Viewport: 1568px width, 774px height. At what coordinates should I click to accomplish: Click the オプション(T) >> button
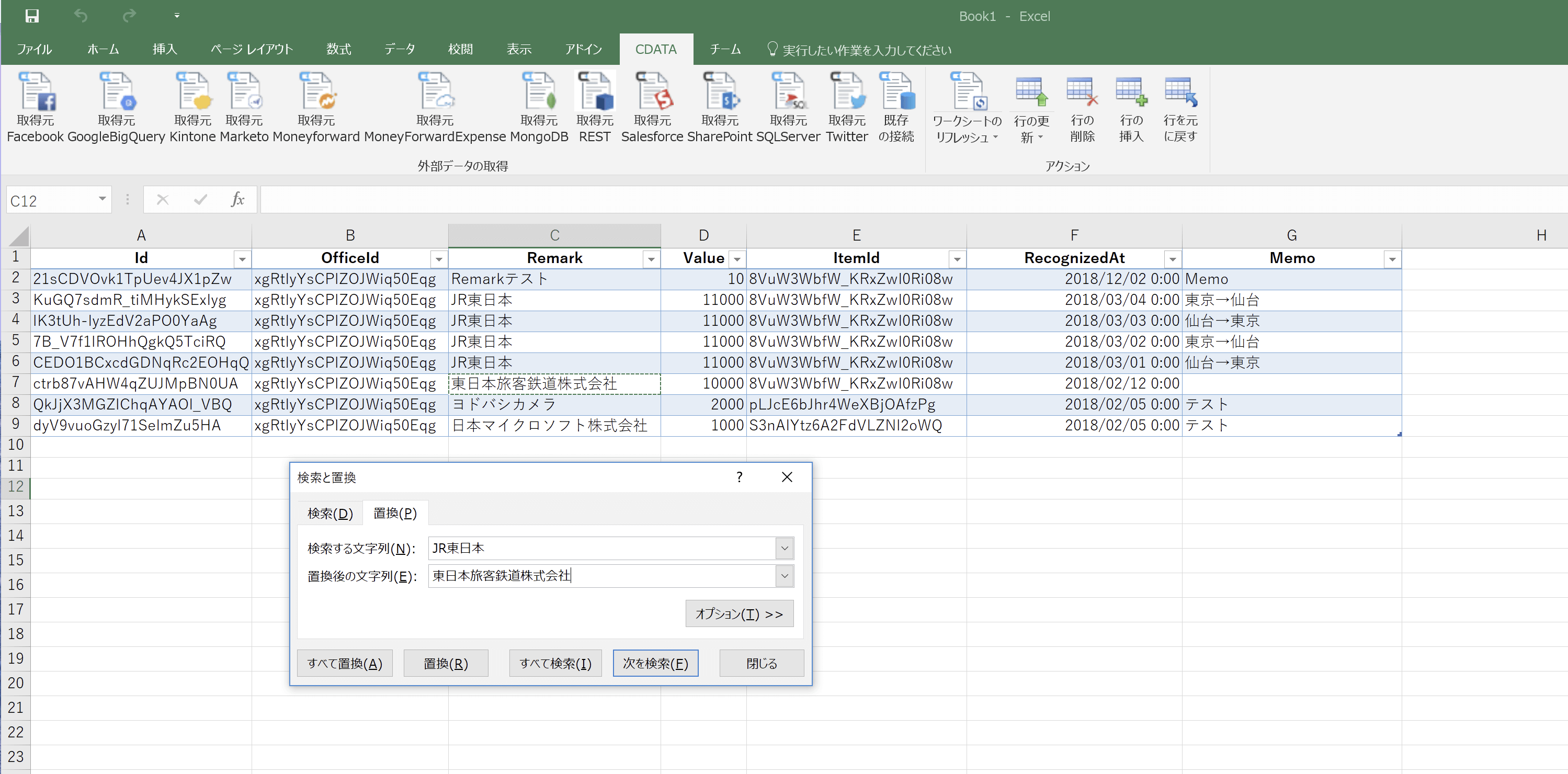[x=739, y=613]
